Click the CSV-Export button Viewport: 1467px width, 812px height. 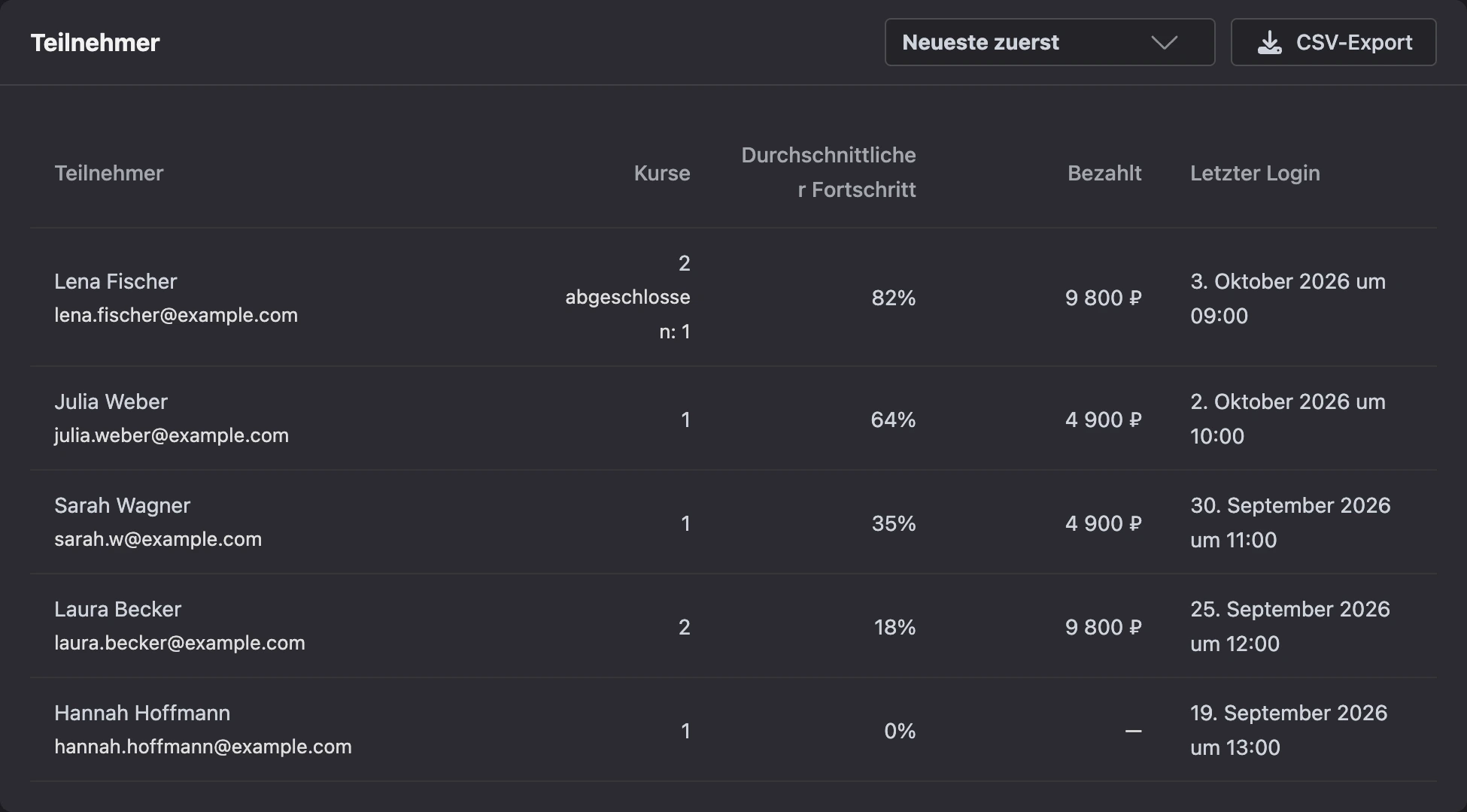point(1333,42)
